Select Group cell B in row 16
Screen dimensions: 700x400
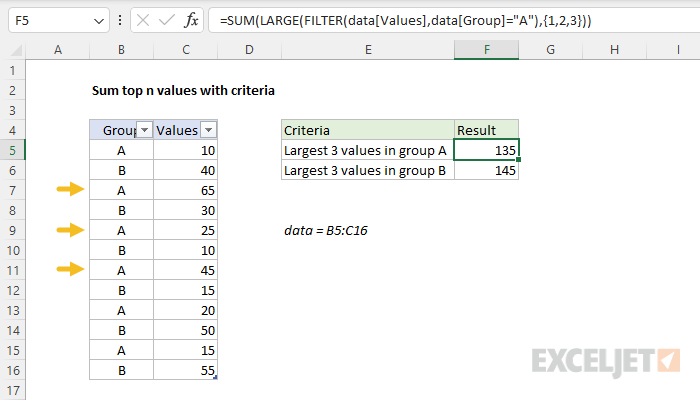click(x=121, y=370)
